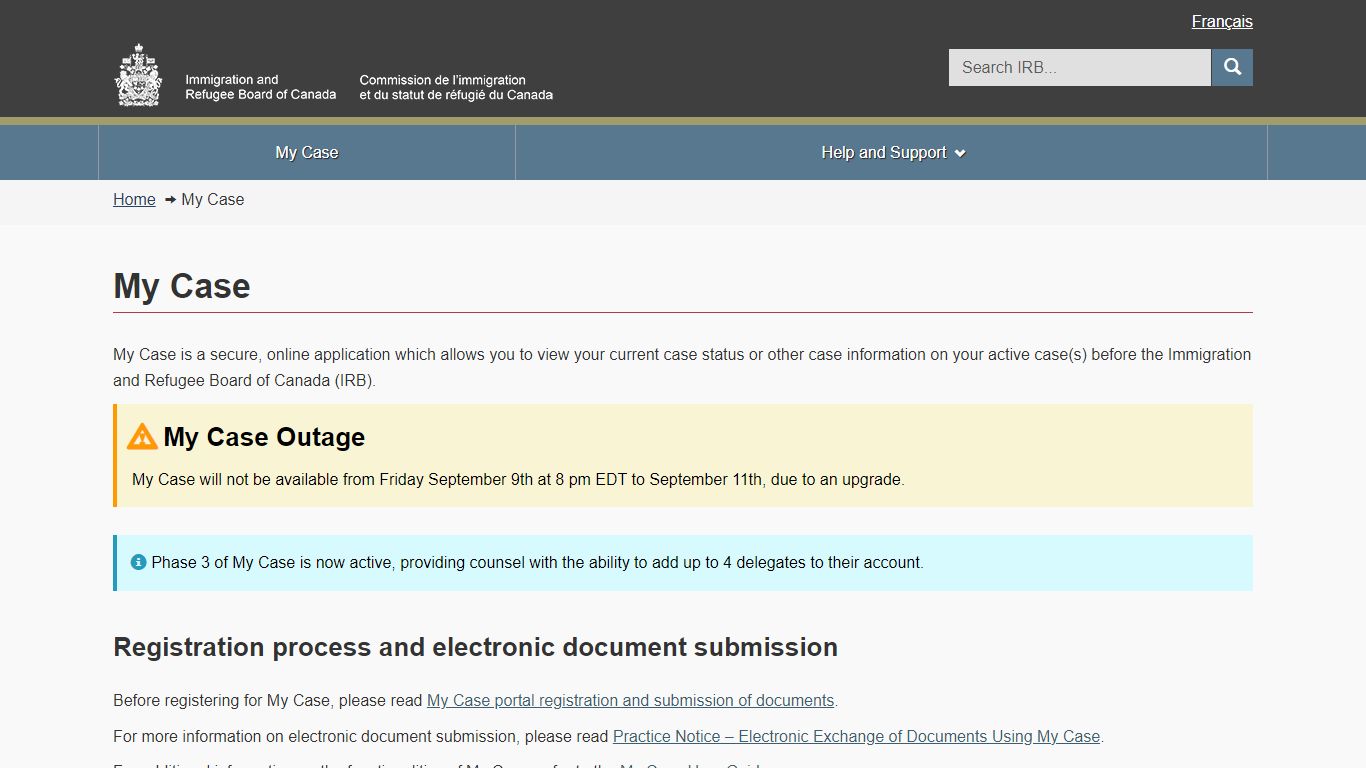The image size is (1366, 768).
Task: Click the orange warning icon beside My Case Outage
Action: pyautogui.click(x=142, y=437)
